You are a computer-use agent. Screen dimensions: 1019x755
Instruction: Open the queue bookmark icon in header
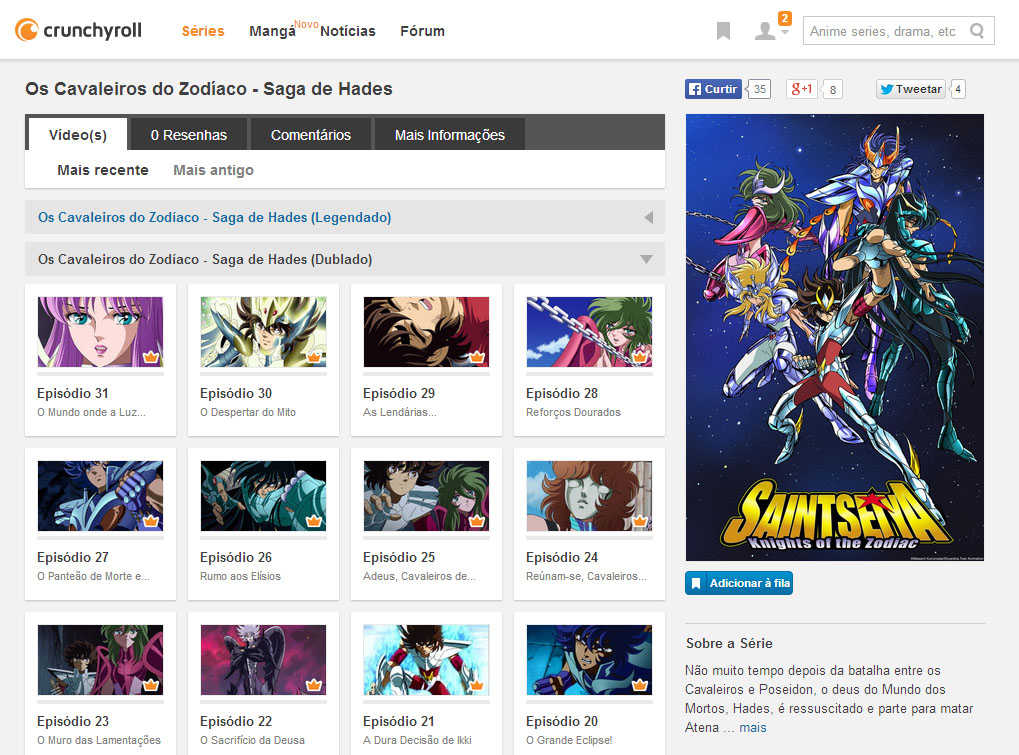(723, 31)
